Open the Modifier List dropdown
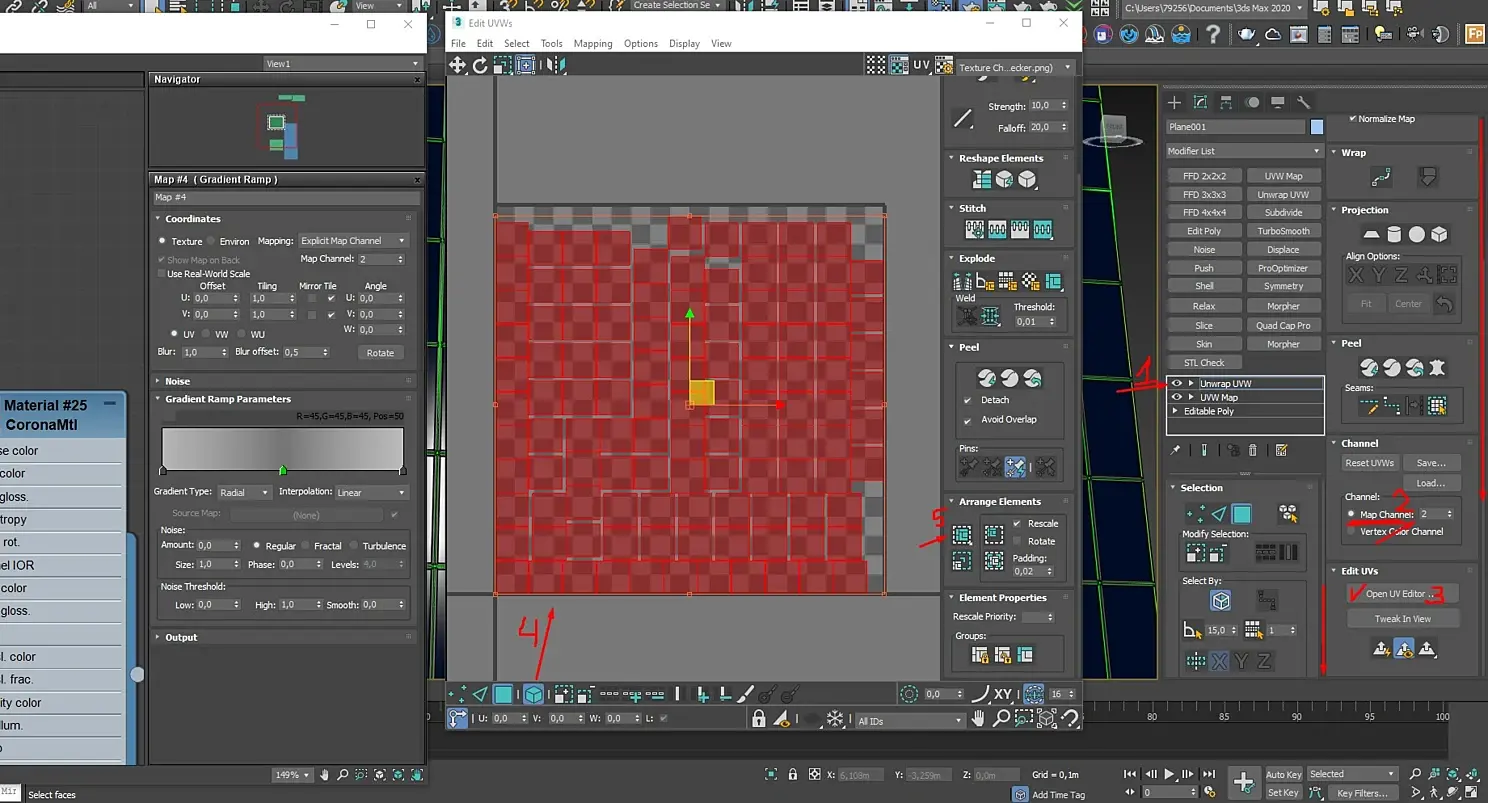The image size is (1488, 803). (1244, 151)
